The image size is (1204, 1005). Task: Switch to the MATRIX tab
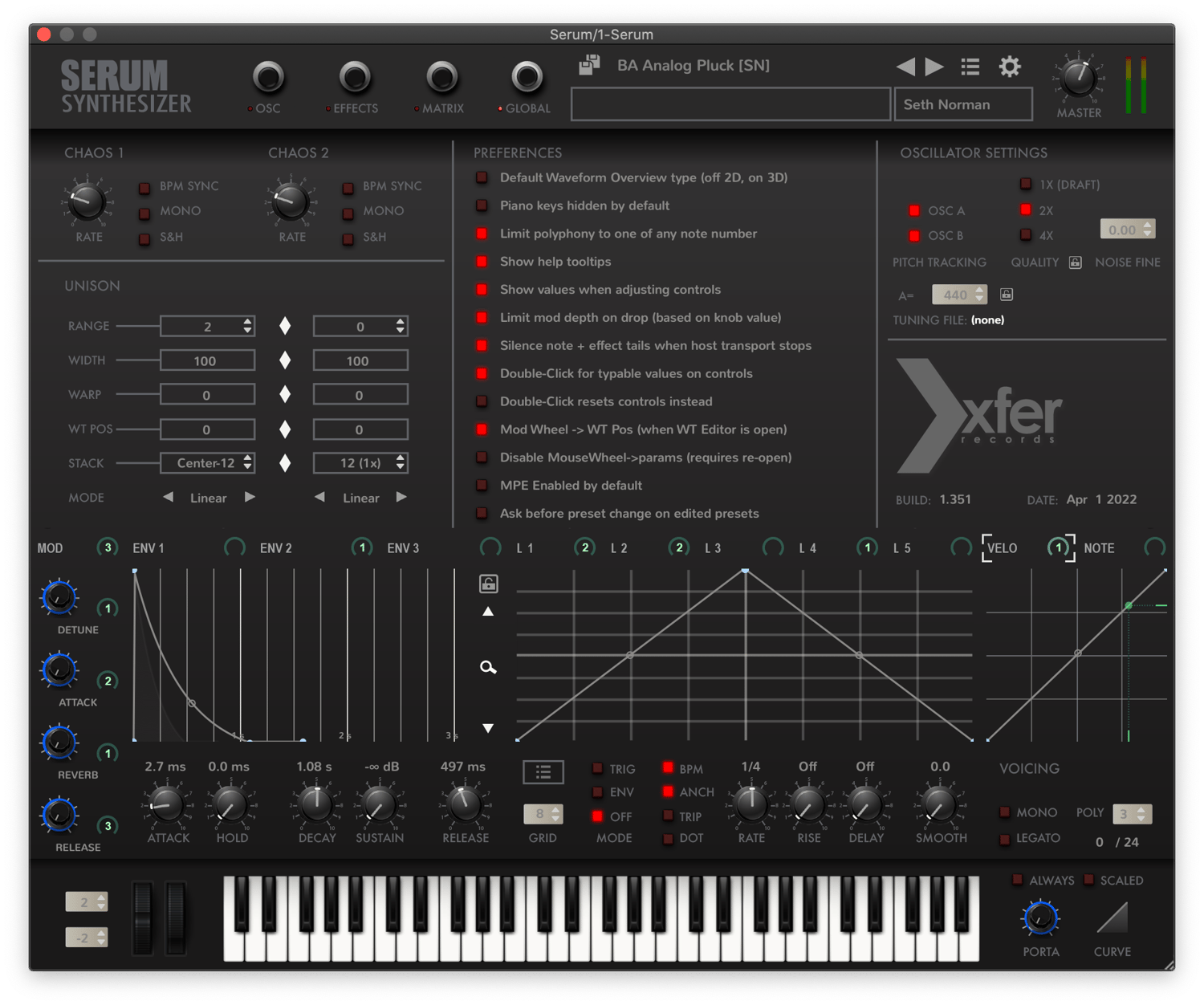441,78
